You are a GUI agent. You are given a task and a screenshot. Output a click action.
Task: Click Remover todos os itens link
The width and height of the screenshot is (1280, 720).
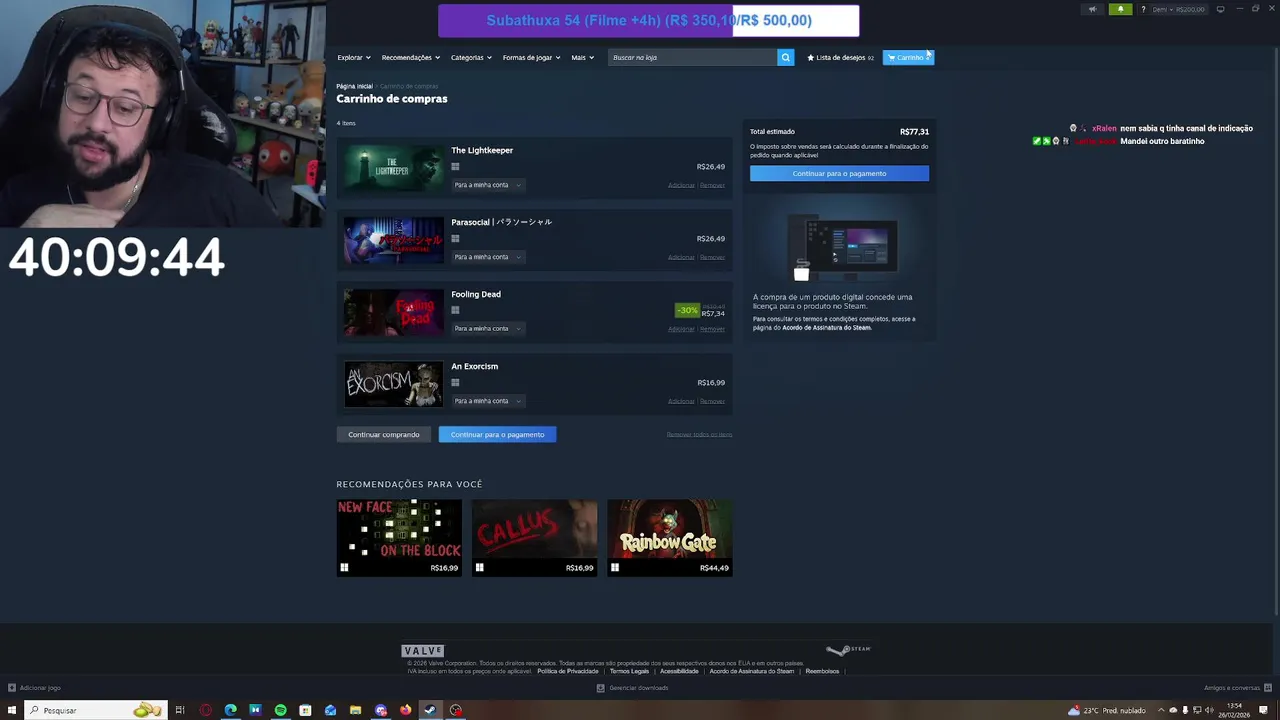699,434
